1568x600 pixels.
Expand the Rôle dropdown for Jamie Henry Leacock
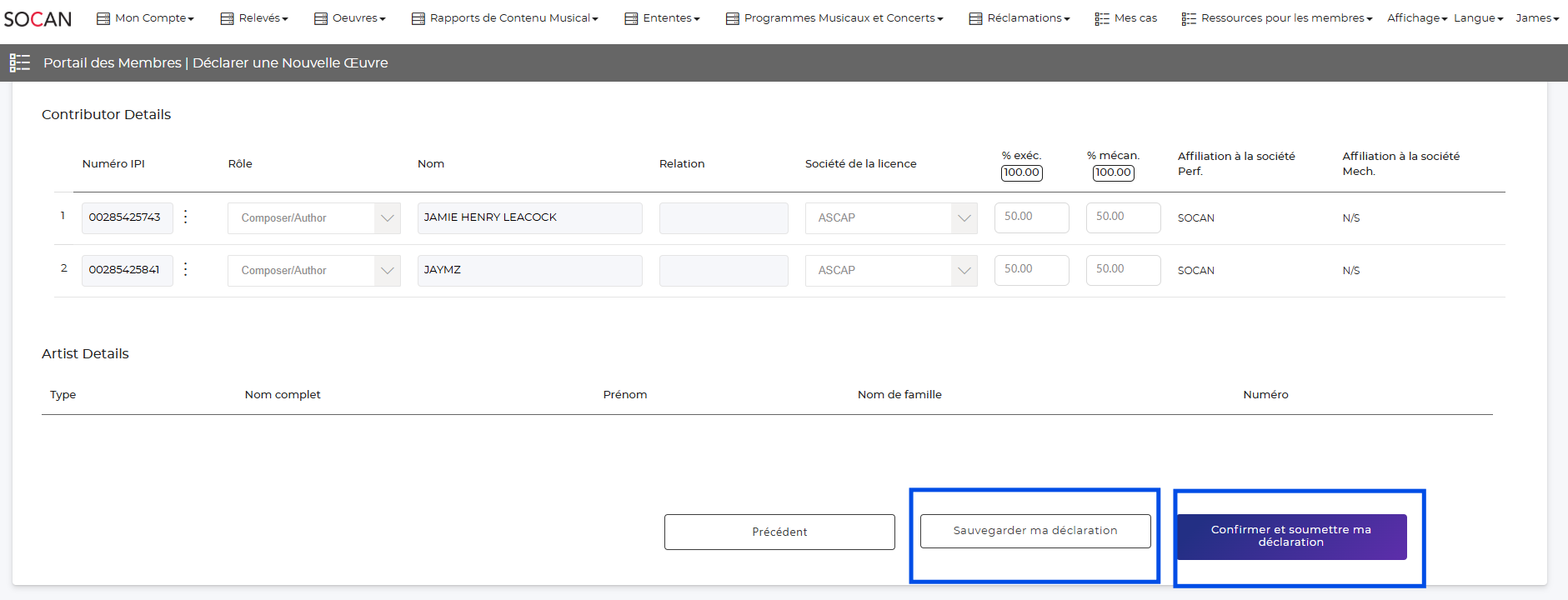pos(387,218)
